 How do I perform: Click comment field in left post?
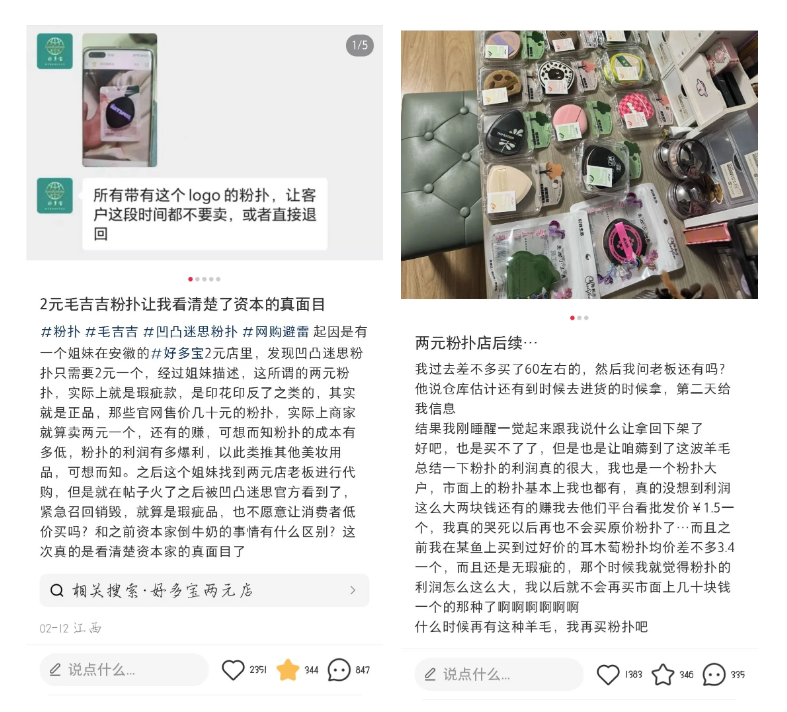coord(124,670)
